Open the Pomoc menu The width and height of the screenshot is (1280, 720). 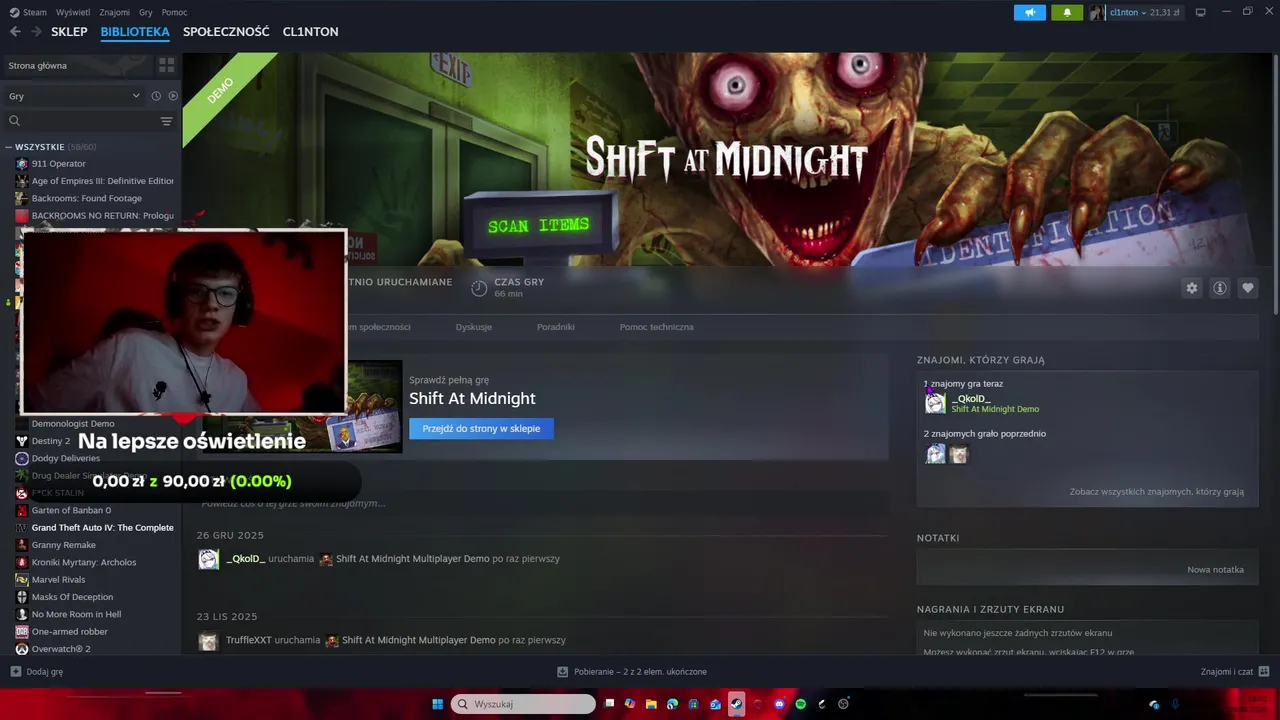click(174, 12)
